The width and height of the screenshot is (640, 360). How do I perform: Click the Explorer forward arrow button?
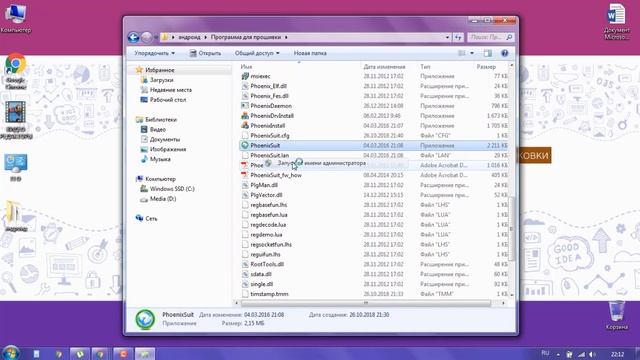pos(147,37)
